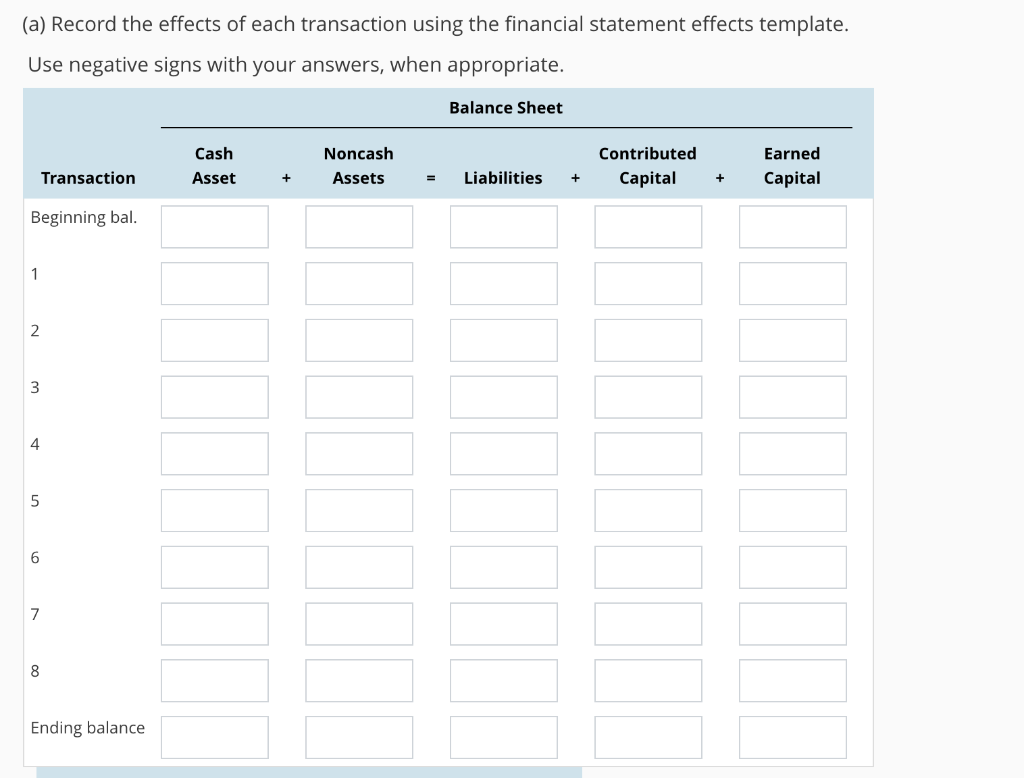This screenshot has height=778, width=1024.
Task: Click the horizontal scrollbar below the table
Action: pos(300,772)
